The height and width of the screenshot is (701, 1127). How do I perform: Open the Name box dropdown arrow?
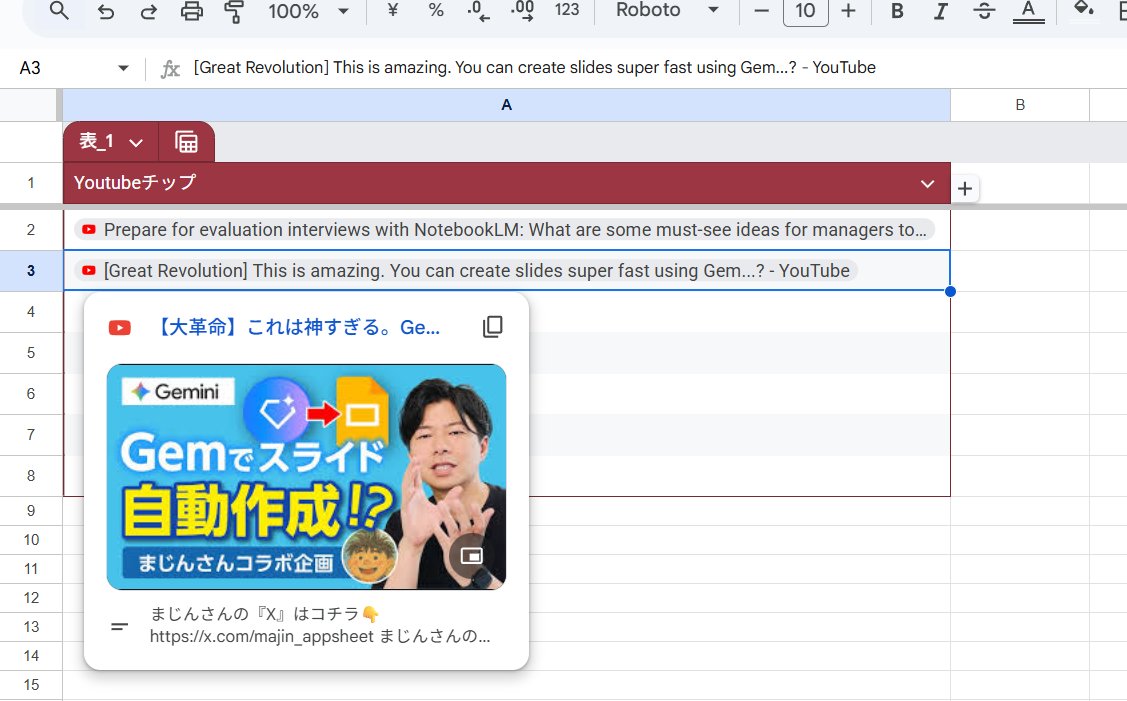123,68
